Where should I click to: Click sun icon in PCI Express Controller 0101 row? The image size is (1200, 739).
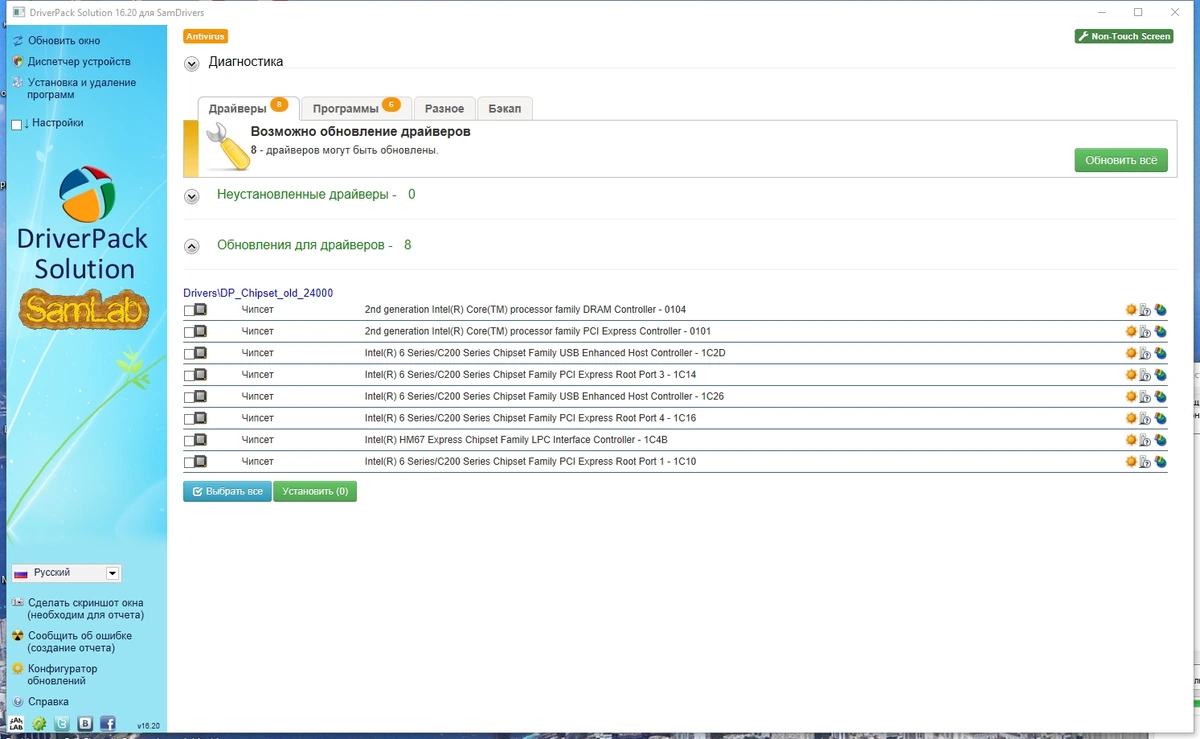point(1131,332)
